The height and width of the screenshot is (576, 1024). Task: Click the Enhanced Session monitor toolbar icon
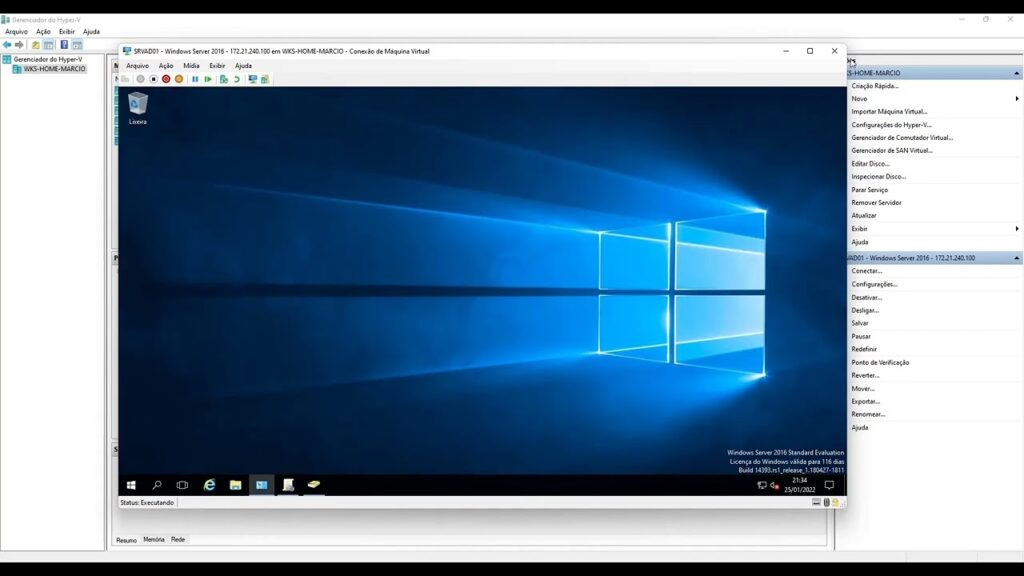click(252, 79)
